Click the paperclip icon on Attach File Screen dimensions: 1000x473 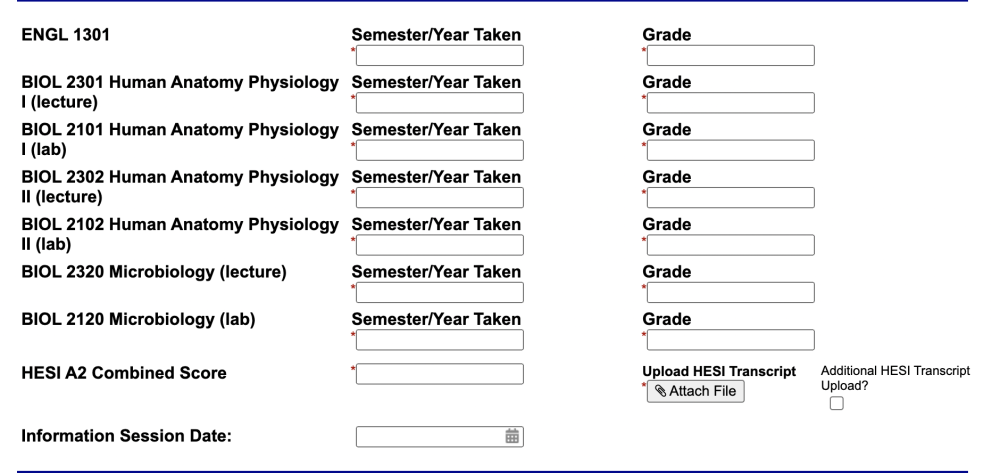pos(661,391)
